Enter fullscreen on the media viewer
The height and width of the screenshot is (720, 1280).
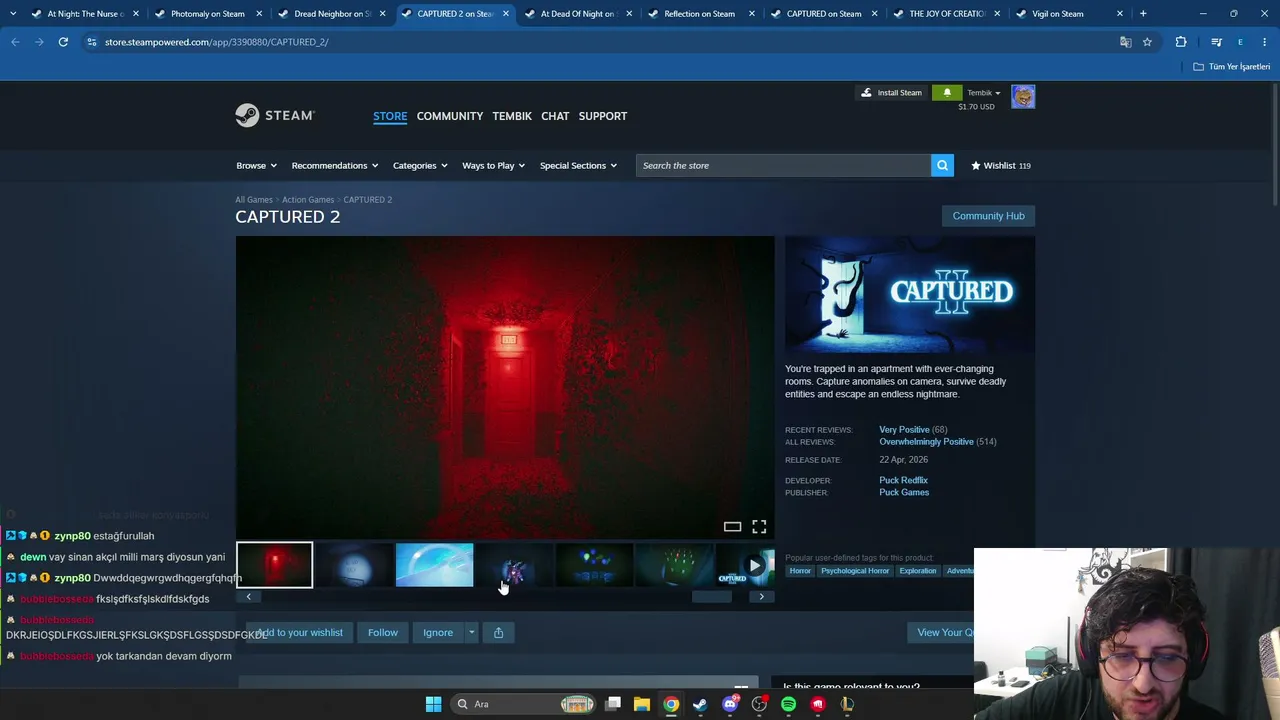[x=759, y=527]
